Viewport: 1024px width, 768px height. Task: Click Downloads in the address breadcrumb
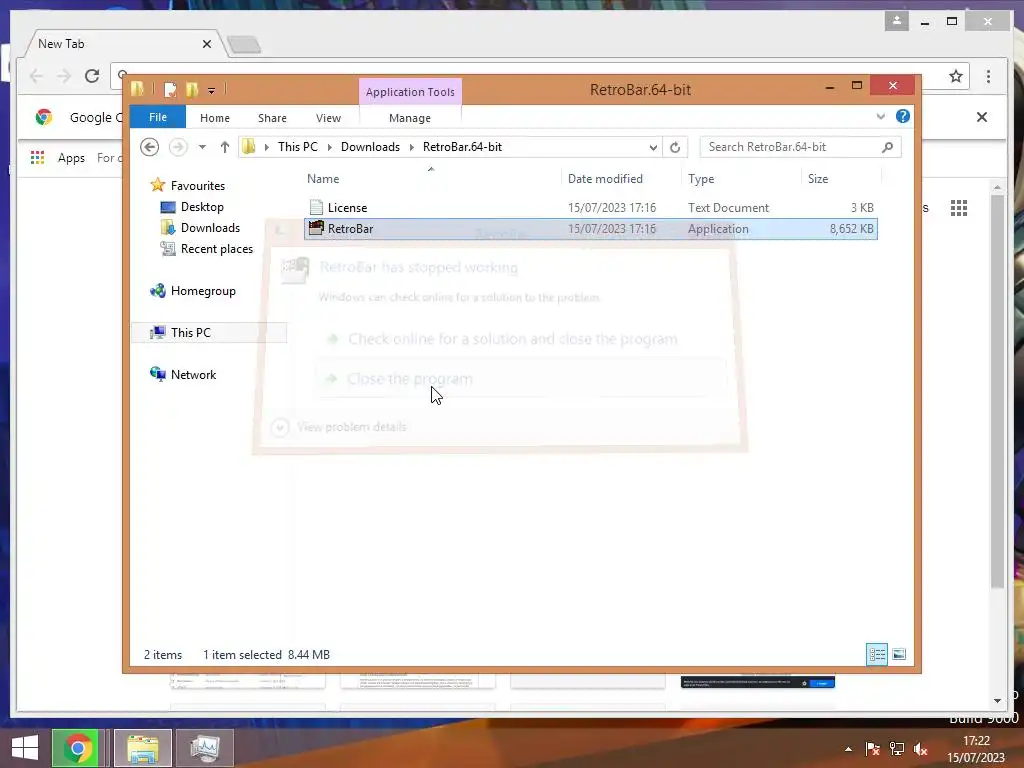(370, 147)
